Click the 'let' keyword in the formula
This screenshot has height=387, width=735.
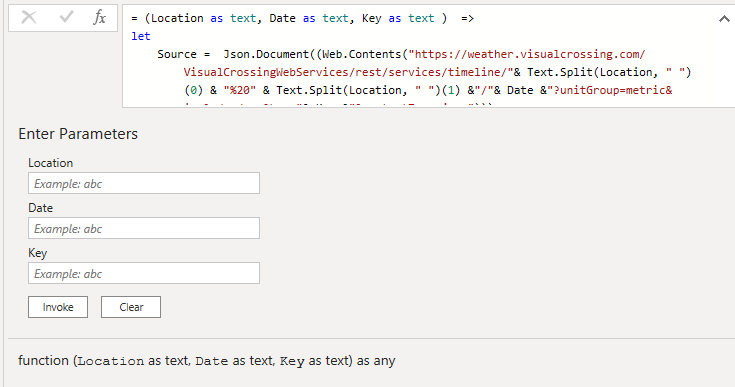click(x=141, y=36)
